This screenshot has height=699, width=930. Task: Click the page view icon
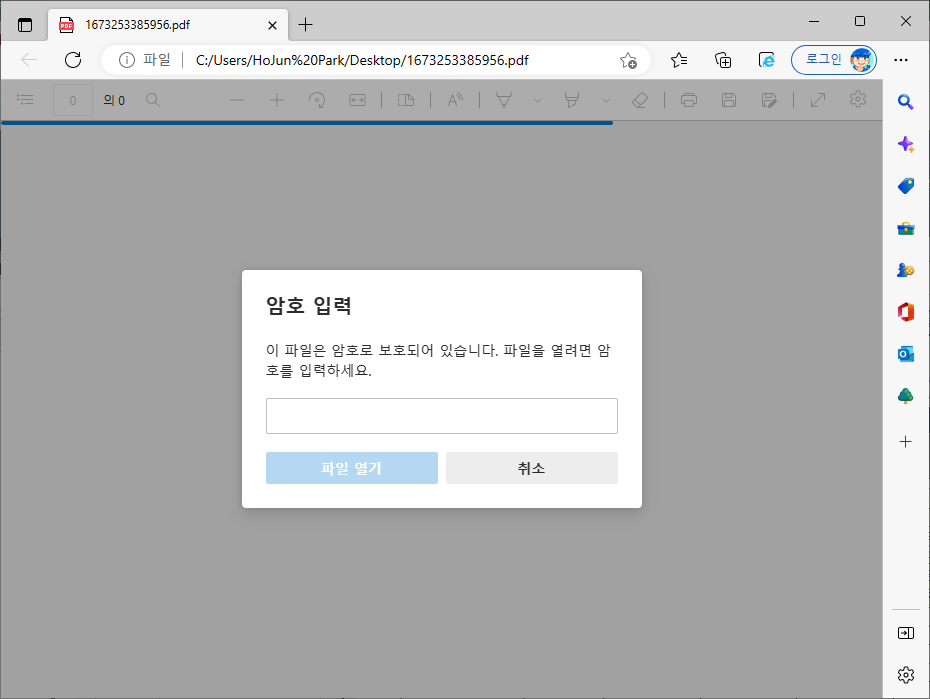[406, 100]
